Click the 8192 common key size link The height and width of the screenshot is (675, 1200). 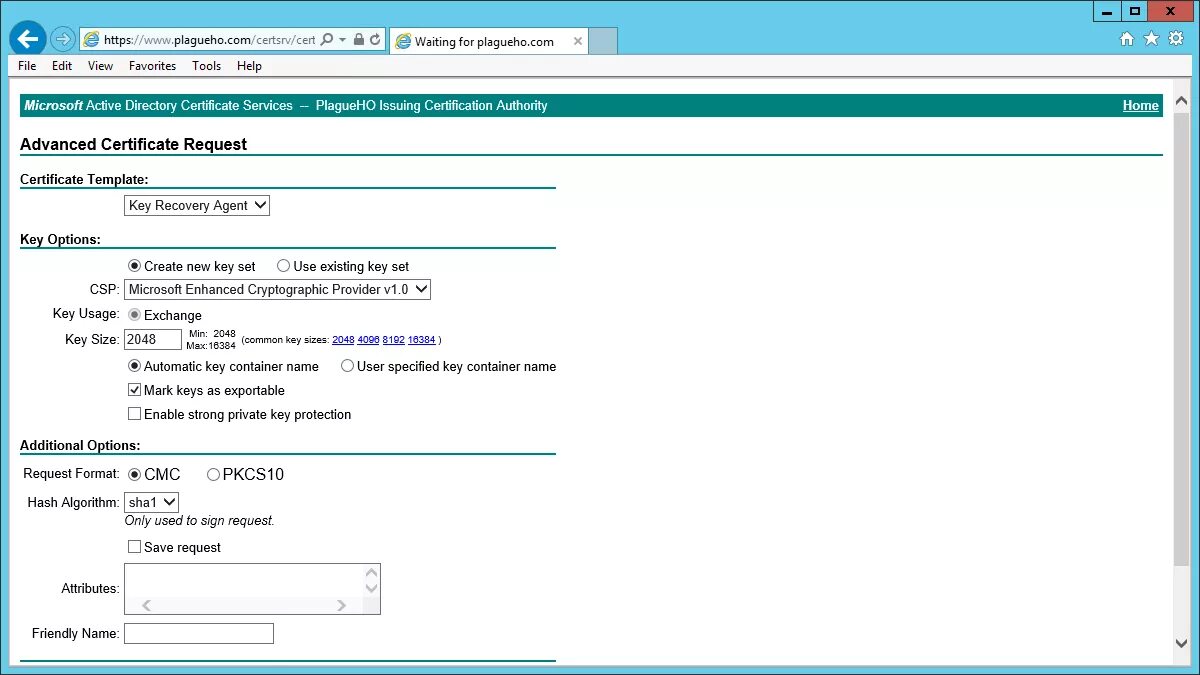(393, 340)
